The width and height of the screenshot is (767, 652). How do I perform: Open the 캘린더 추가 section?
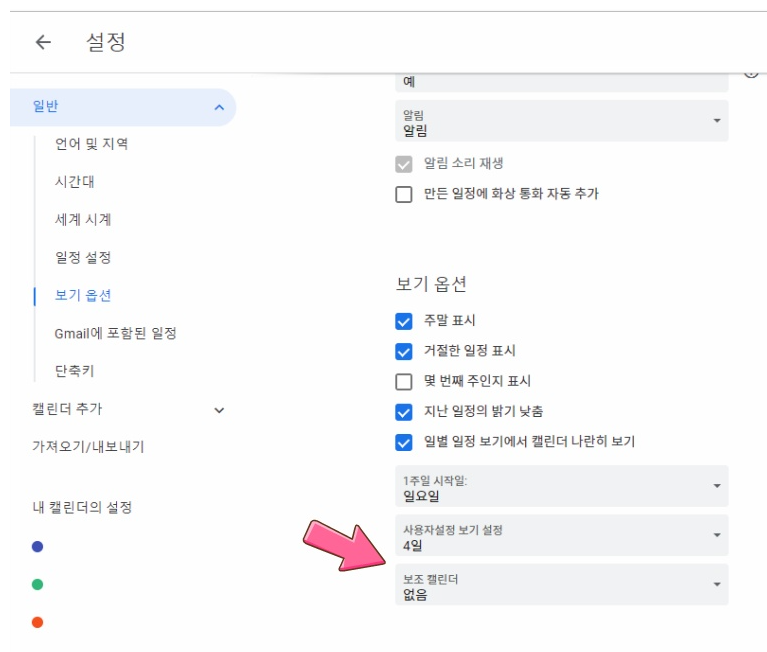coord(67,409)
